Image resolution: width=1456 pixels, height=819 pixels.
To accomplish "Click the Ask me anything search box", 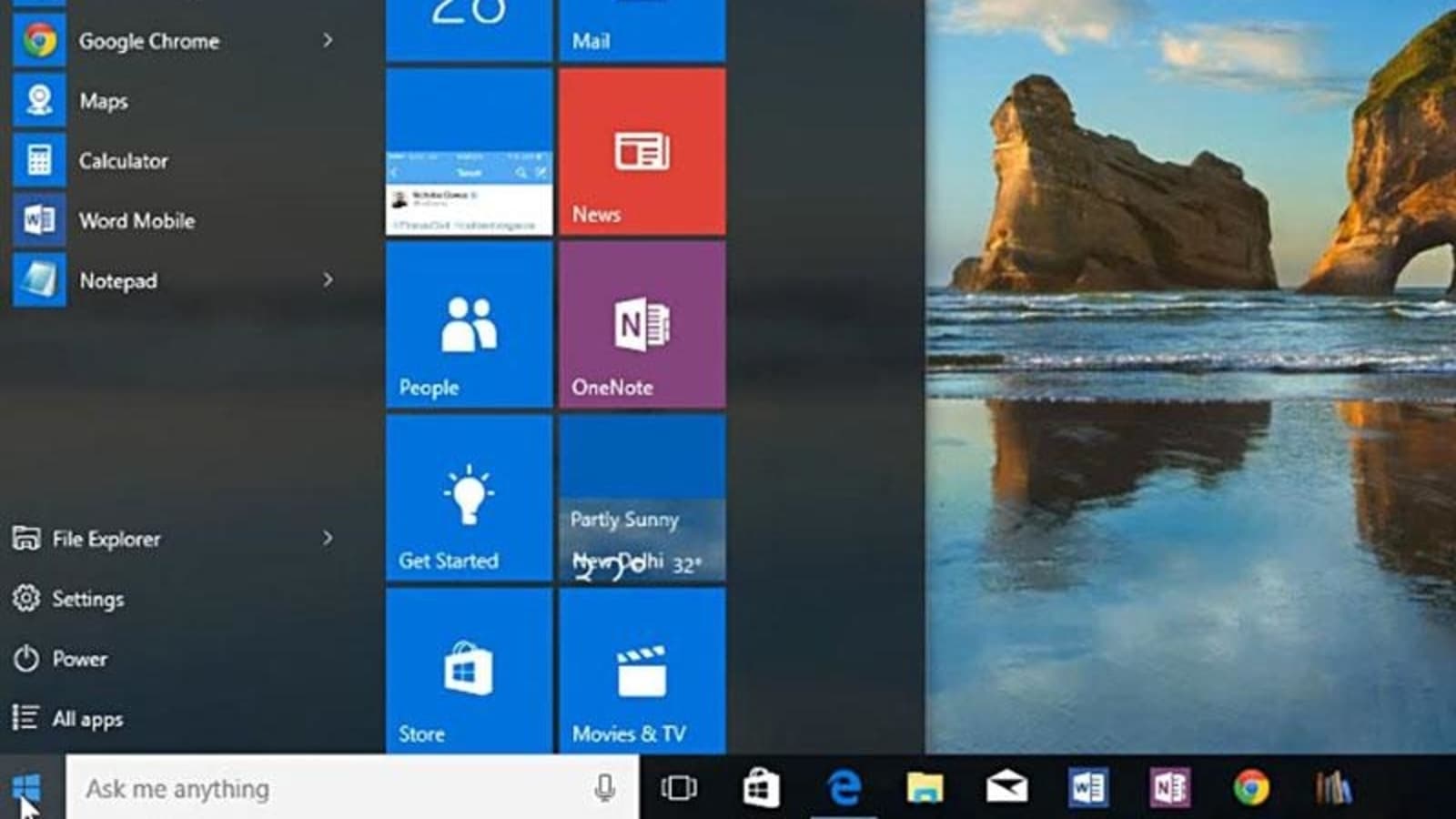I will 352,788.
